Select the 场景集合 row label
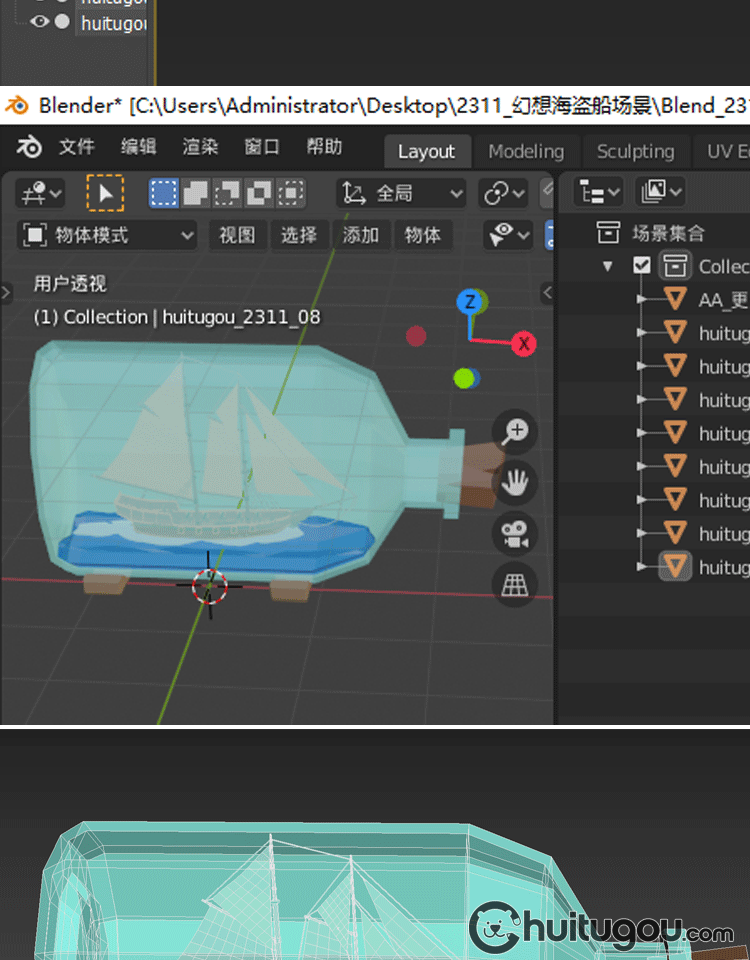750x960 pixels. click(668, 233)
